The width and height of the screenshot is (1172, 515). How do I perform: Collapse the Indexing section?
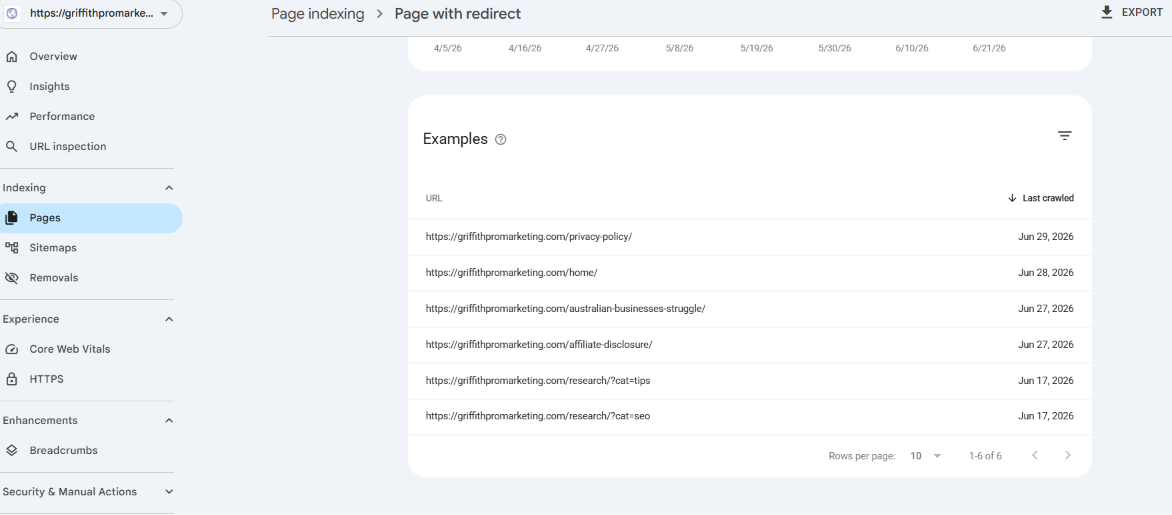point(169,188)
